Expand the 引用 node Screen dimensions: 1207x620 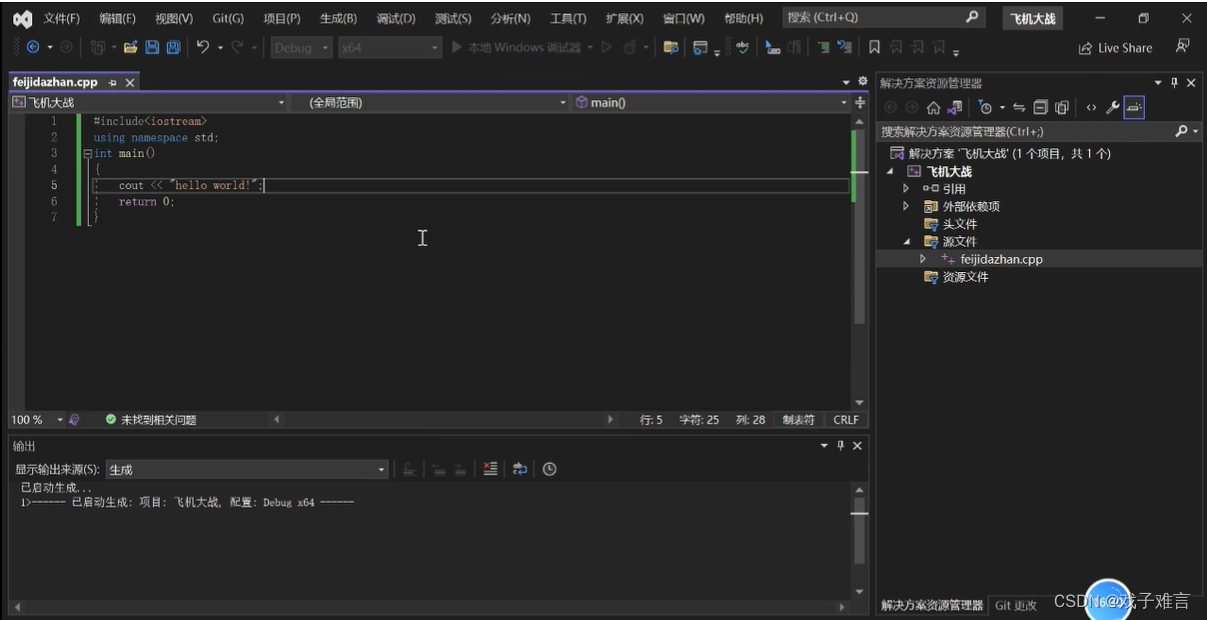[x=906, y=188]
